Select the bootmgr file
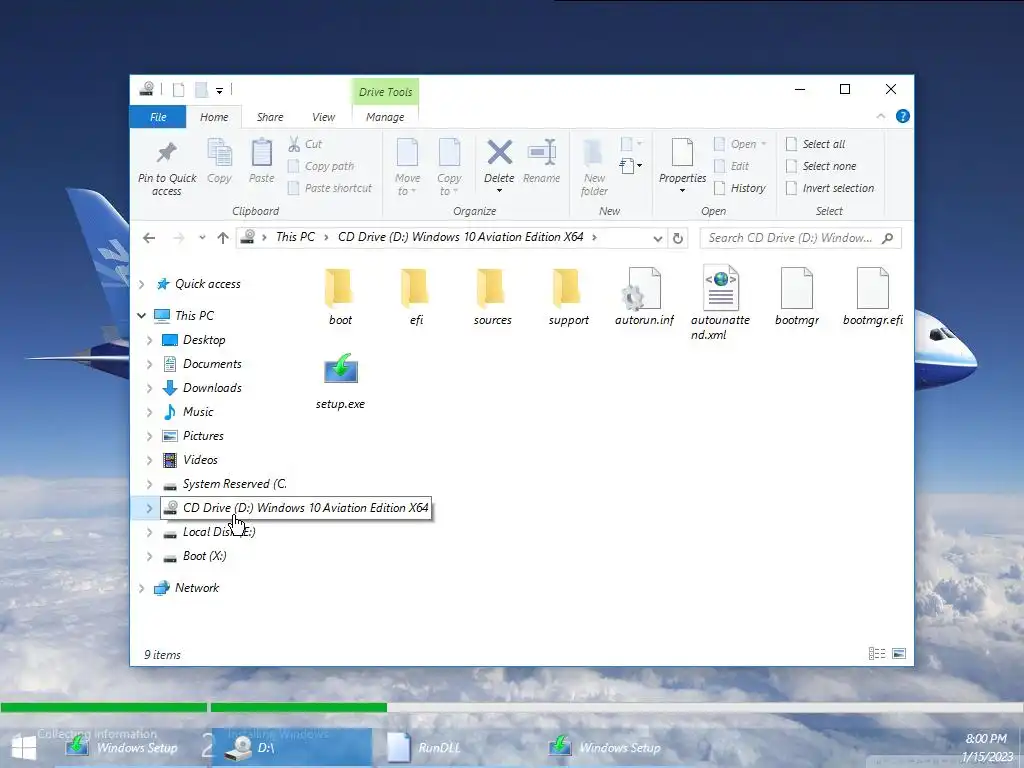The image size is (1024, 768). (x=797, y=296)
